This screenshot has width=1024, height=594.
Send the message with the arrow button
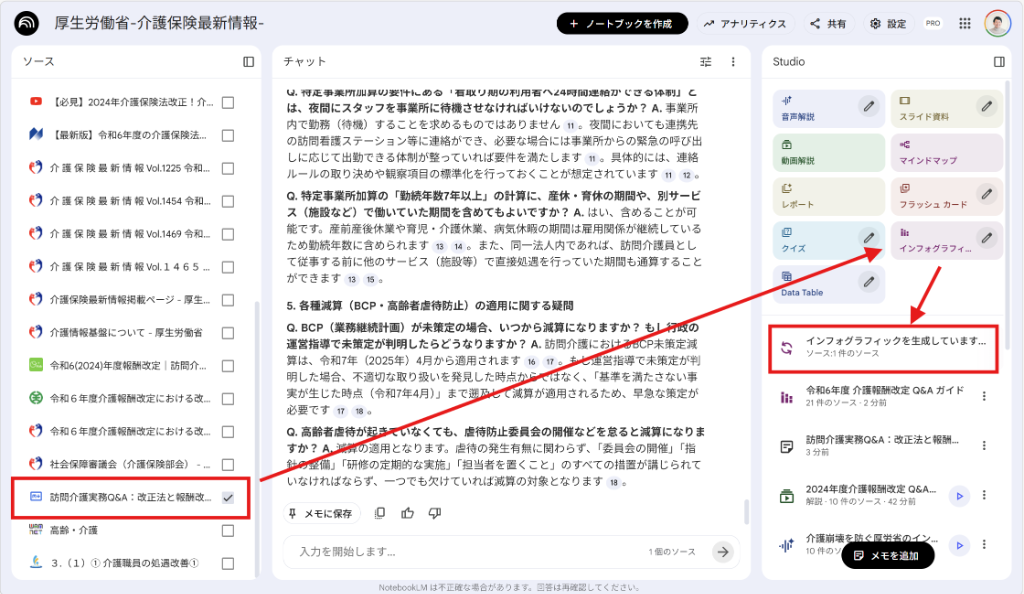click(723, 552)
